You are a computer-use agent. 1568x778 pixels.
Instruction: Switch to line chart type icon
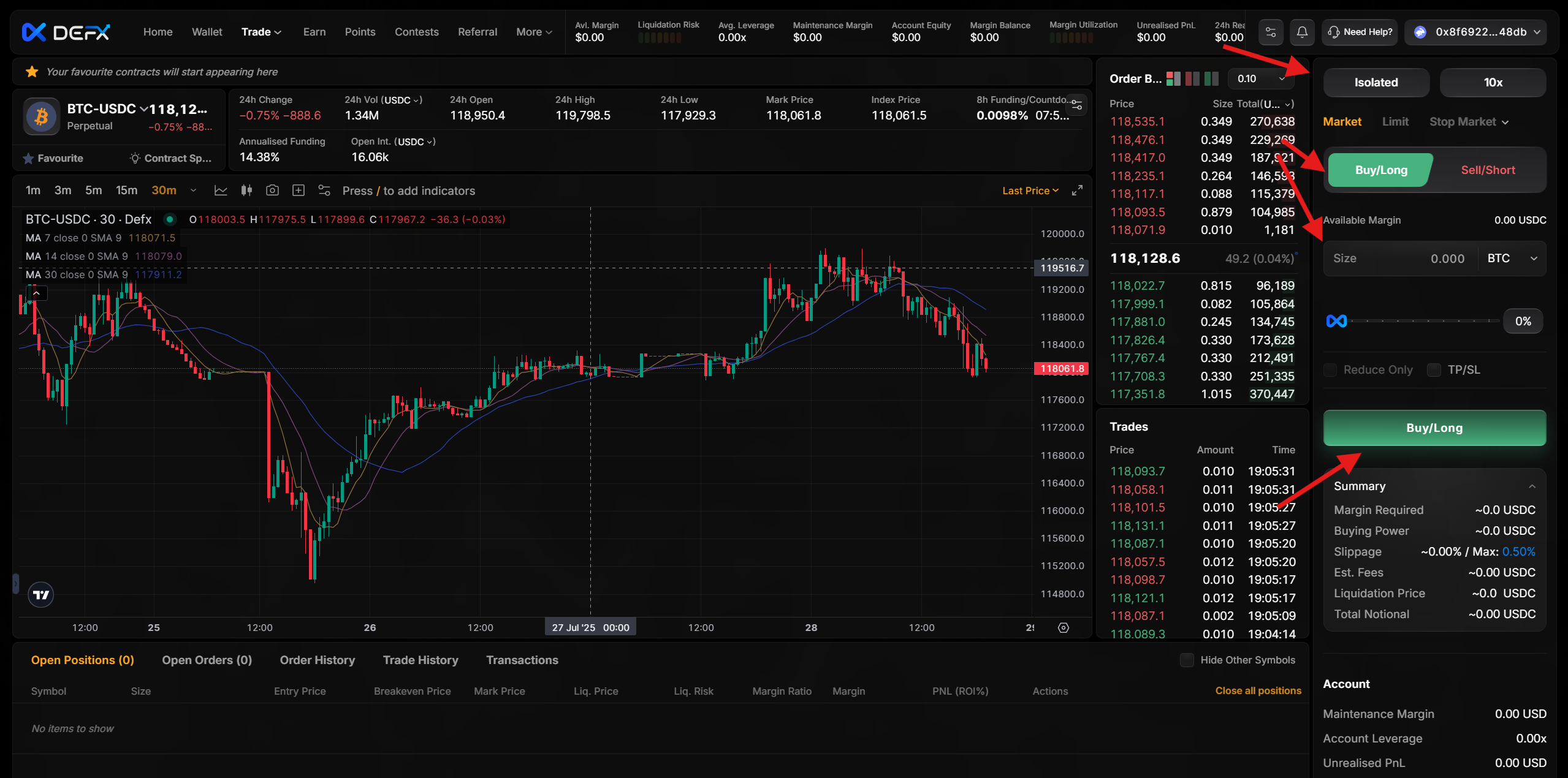click(x=221, y=191)
